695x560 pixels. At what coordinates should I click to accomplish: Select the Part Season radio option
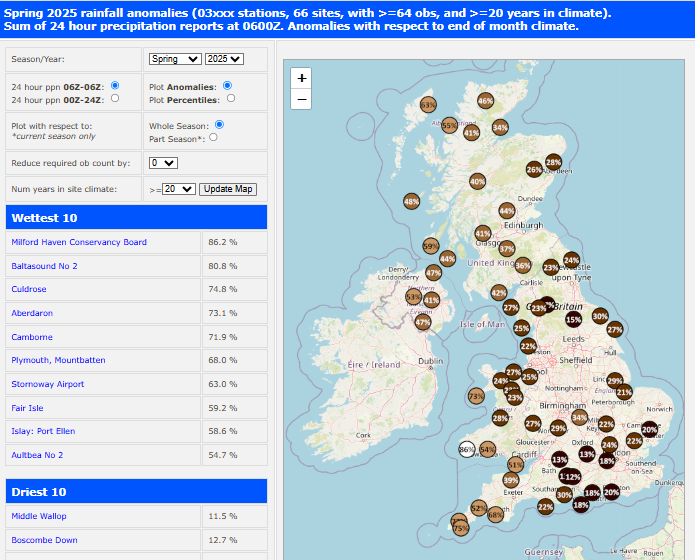click(213, 138)
